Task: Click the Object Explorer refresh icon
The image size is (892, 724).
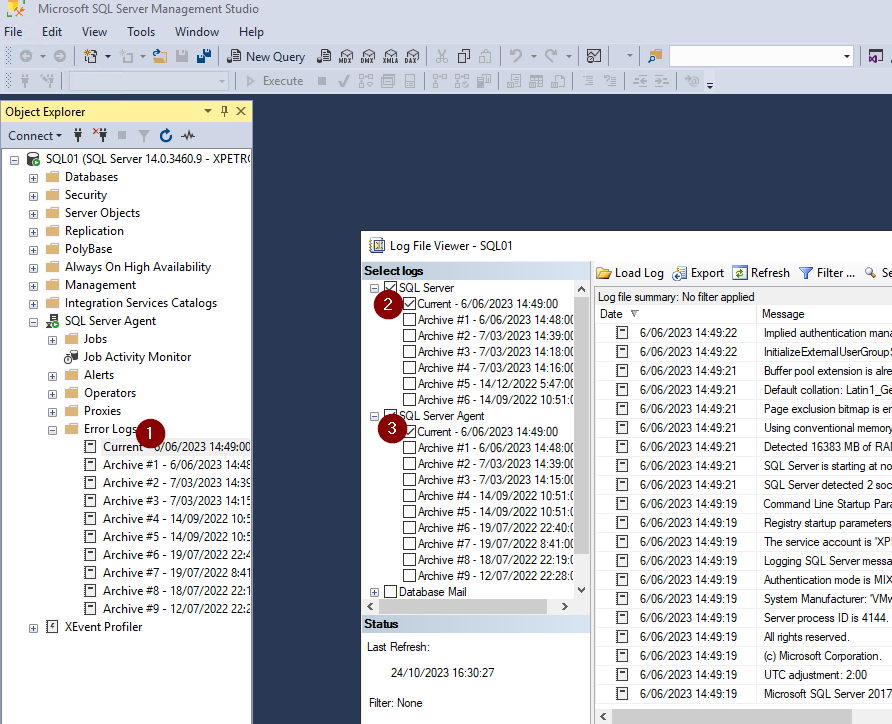Action: tap(166, 136)
